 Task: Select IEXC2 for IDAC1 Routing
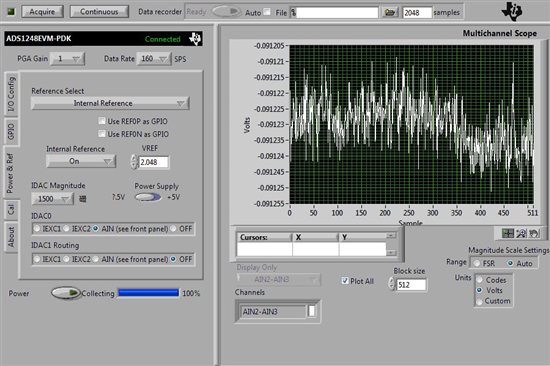click(x=66, y=259)
